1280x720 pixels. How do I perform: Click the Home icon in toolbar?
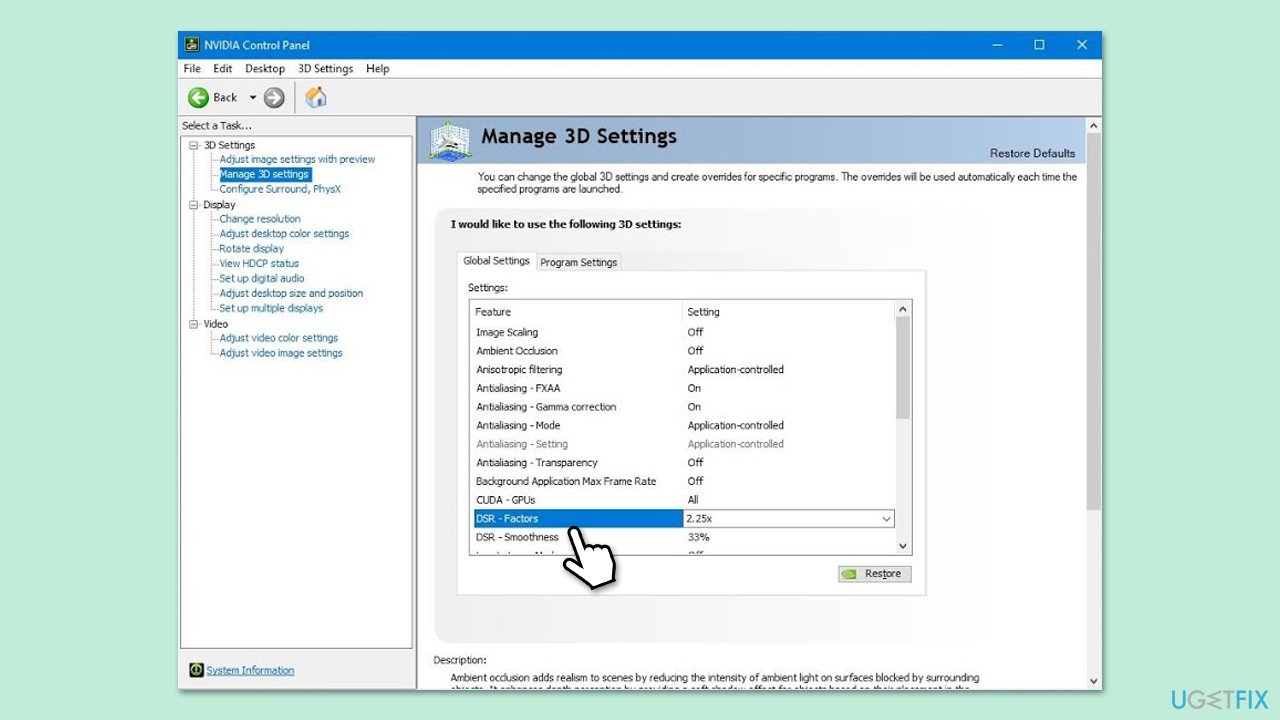pos(316,97)
